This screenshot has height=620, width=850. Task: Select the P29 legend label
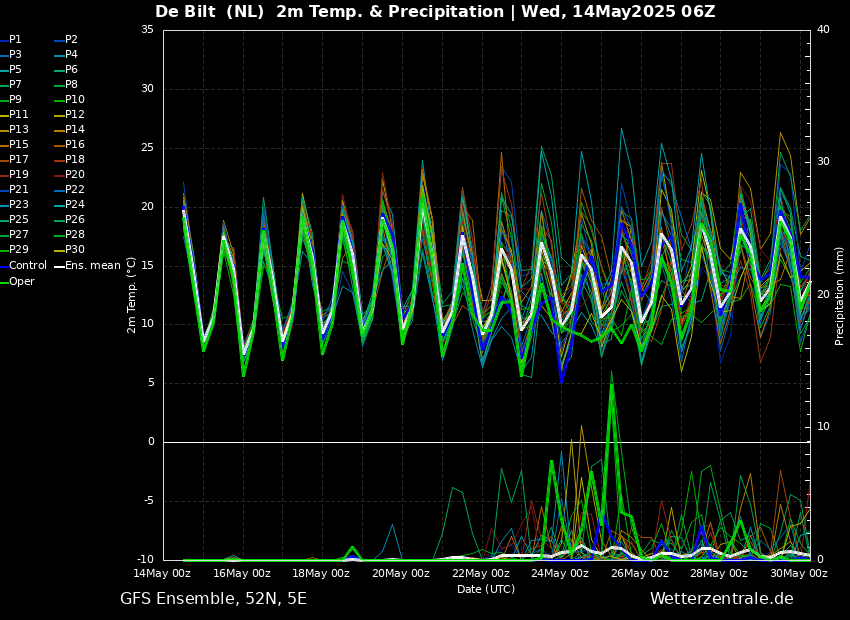coord(18,250)
